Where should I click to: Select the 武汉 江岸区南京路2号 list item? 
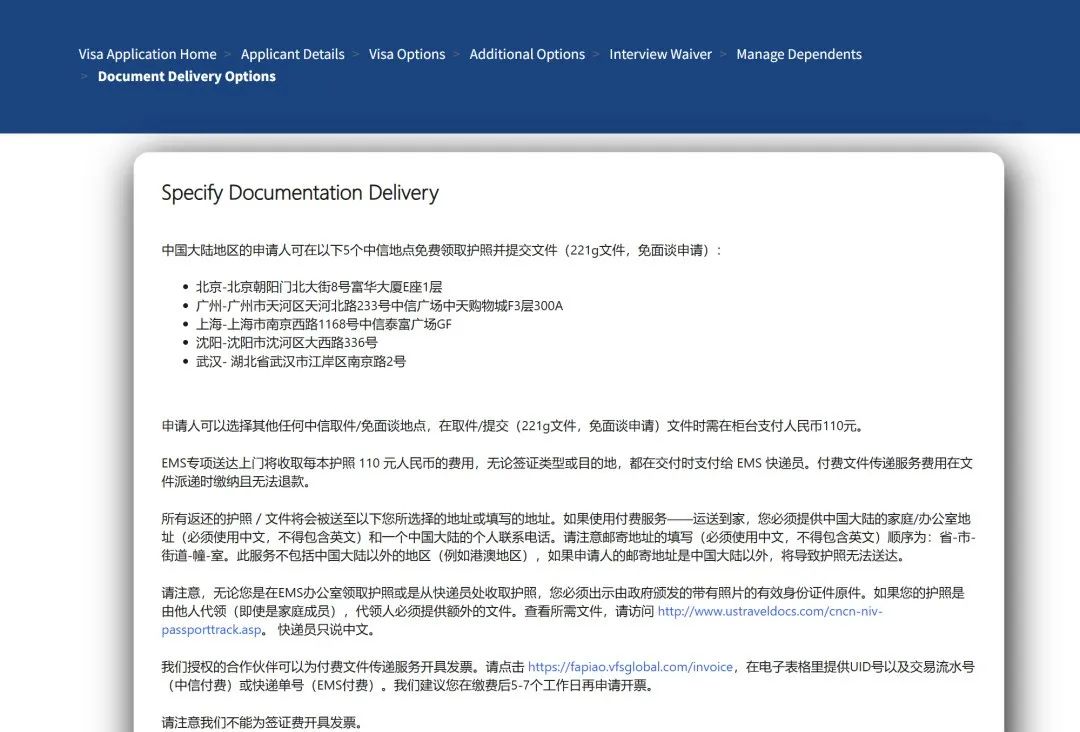tap(301, 362)
